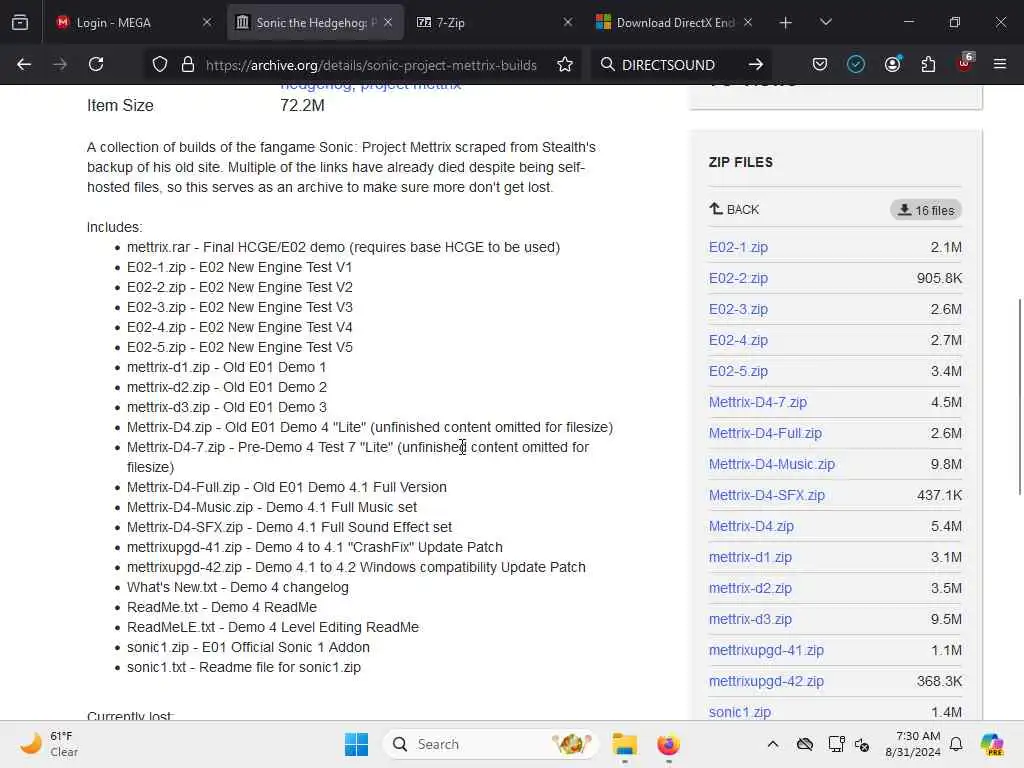Image resolution: width=1024 pixels, height=768 pixels.
Task: Download Mettrix-D4-Music.zip
Action: coord(771,464)
